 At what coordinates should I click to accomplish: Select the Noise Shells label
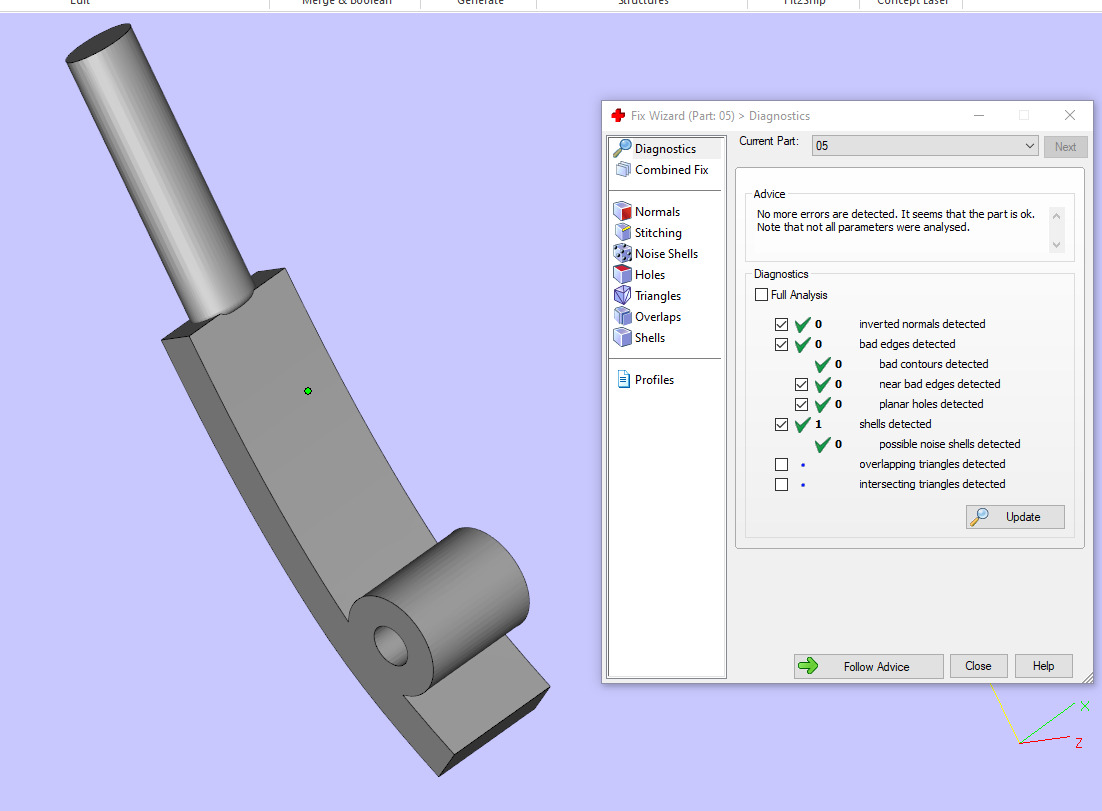pyautogui.click(x=666, y=254)
